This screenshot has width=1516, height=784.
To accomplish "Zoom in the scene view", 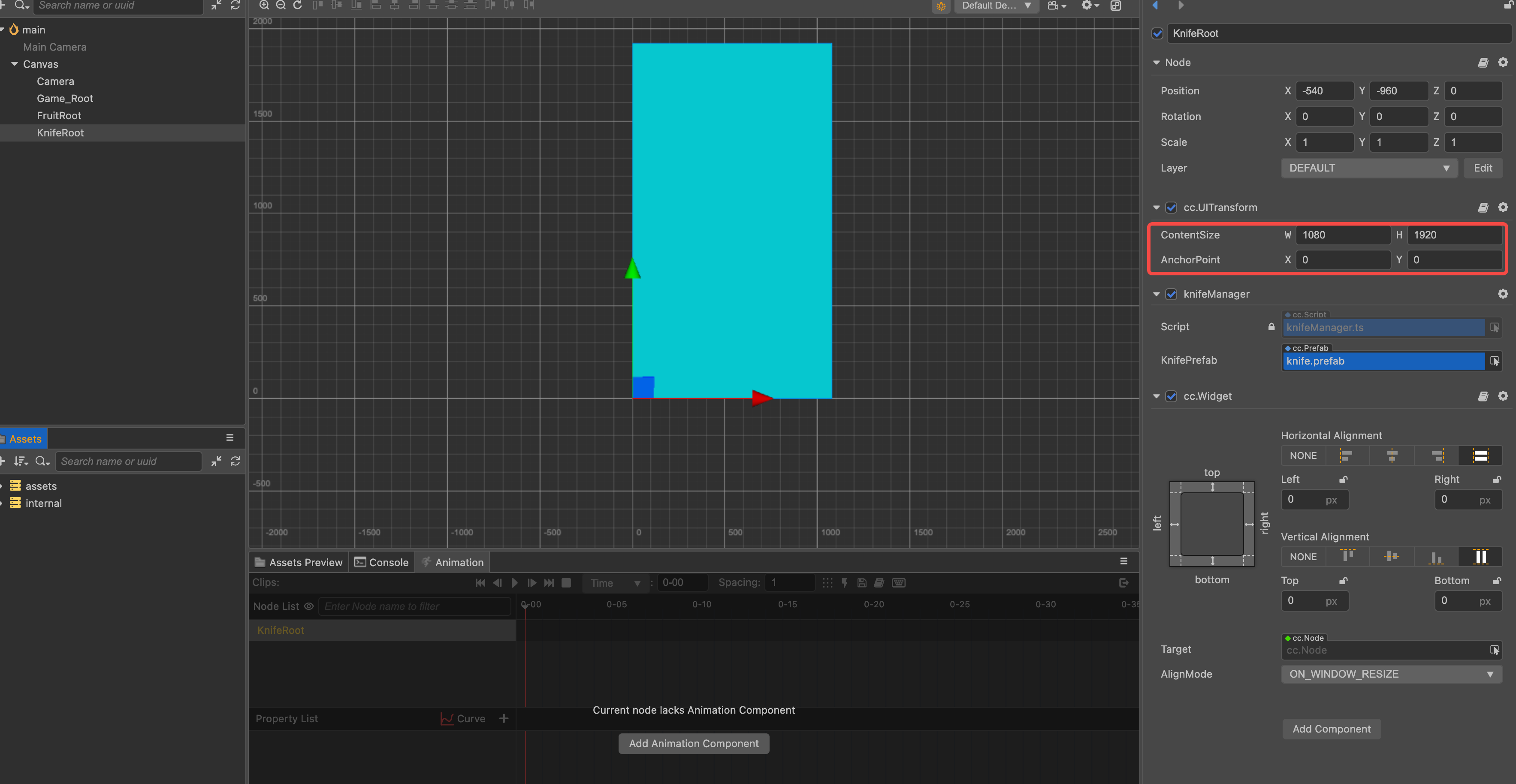I will tap(264, 5).
